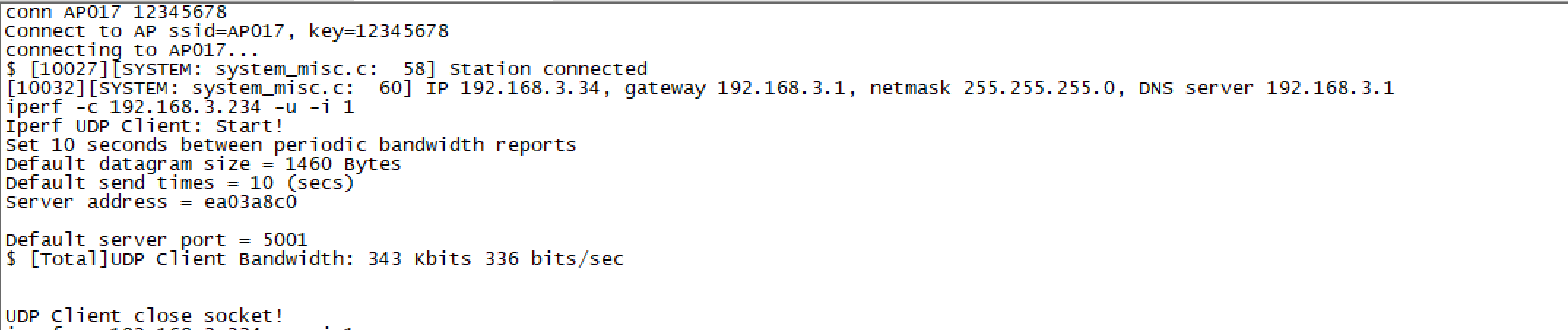Click the 'iperf -c 192.168.3.234' command
Viewport: 1568px width, 330px height.
point(133,107)
